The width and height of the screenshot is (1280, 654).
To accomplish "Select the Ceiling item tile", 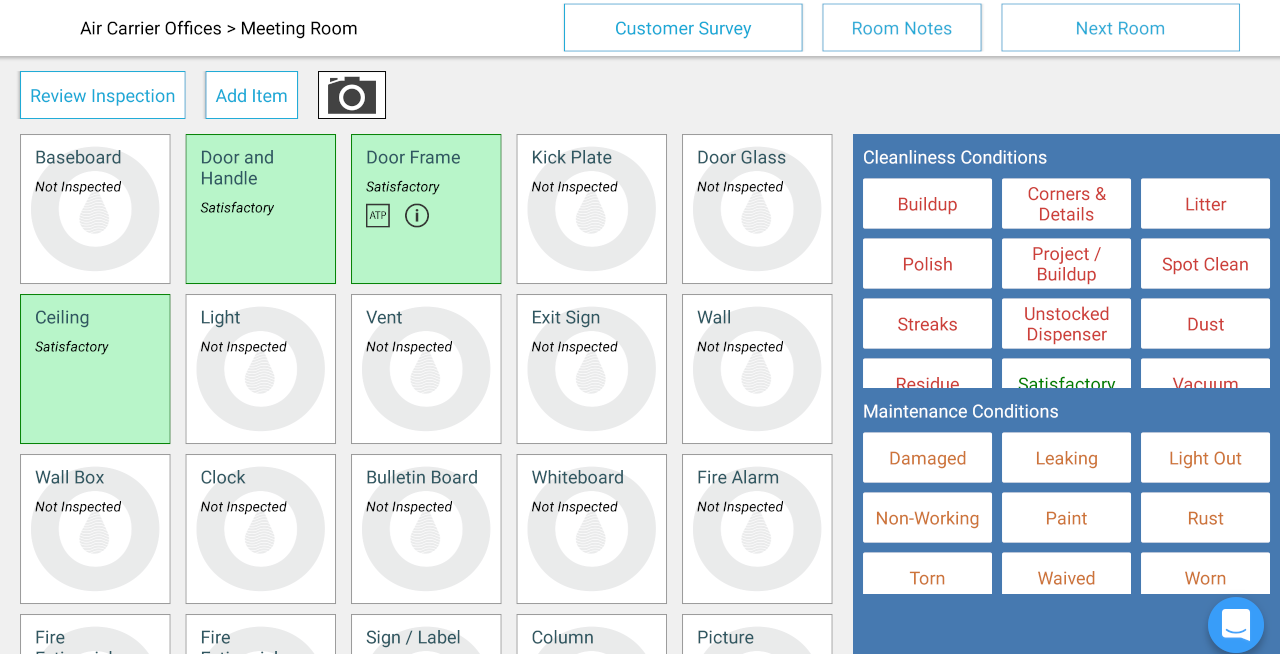I will pyautogui.click(x=95, y=369).
